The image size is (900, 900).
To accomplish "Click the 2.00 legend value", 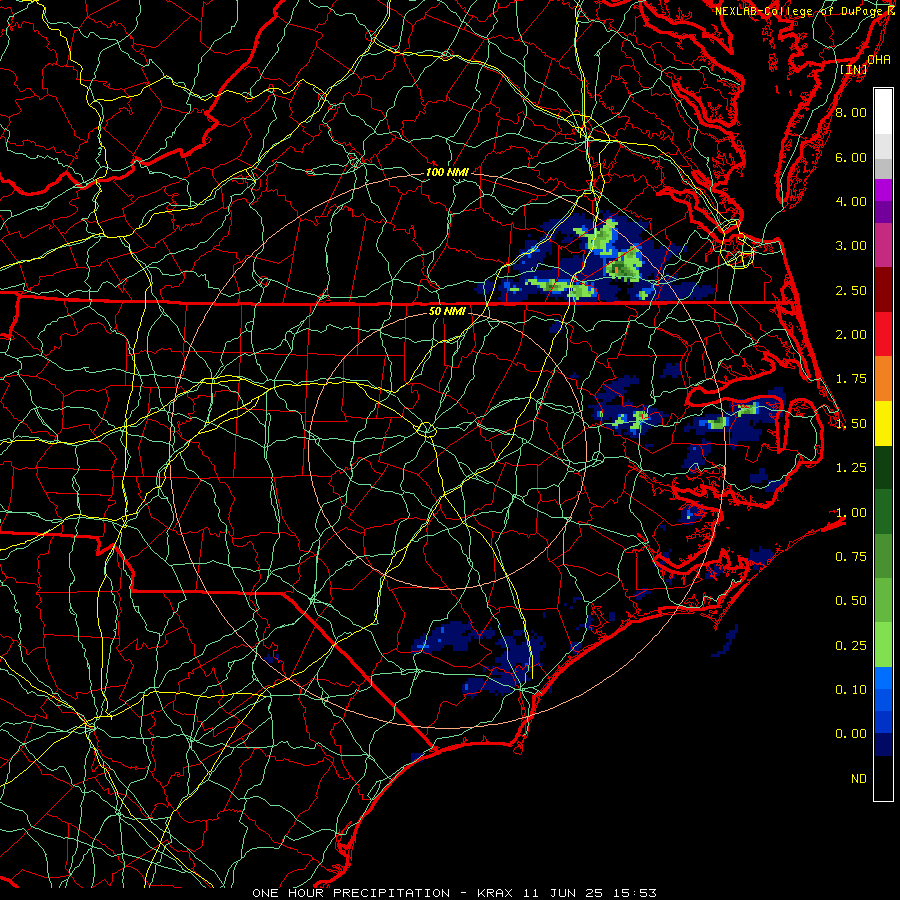I will coord(851,335).
